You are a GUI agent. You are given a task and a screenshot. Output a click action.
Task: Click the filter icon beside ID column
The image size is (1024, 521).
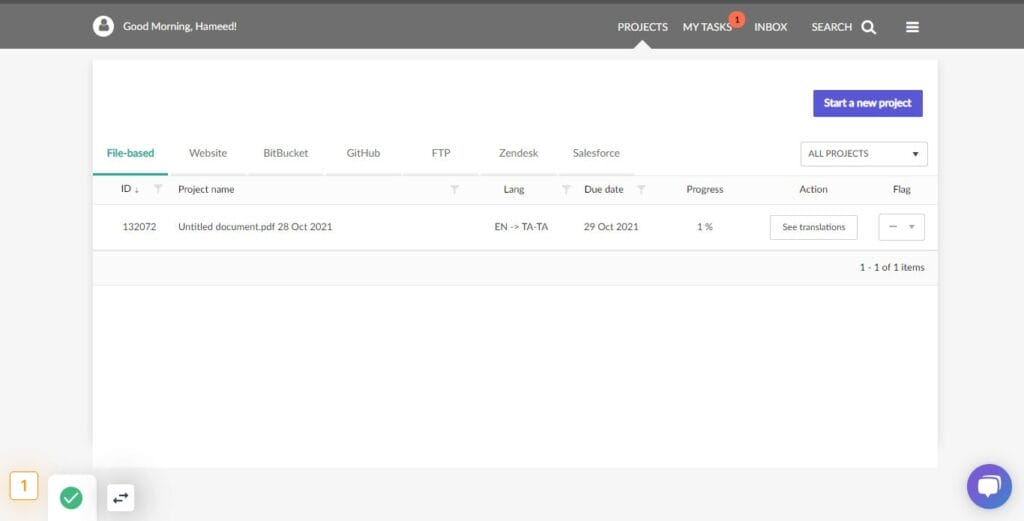(158, 189)
